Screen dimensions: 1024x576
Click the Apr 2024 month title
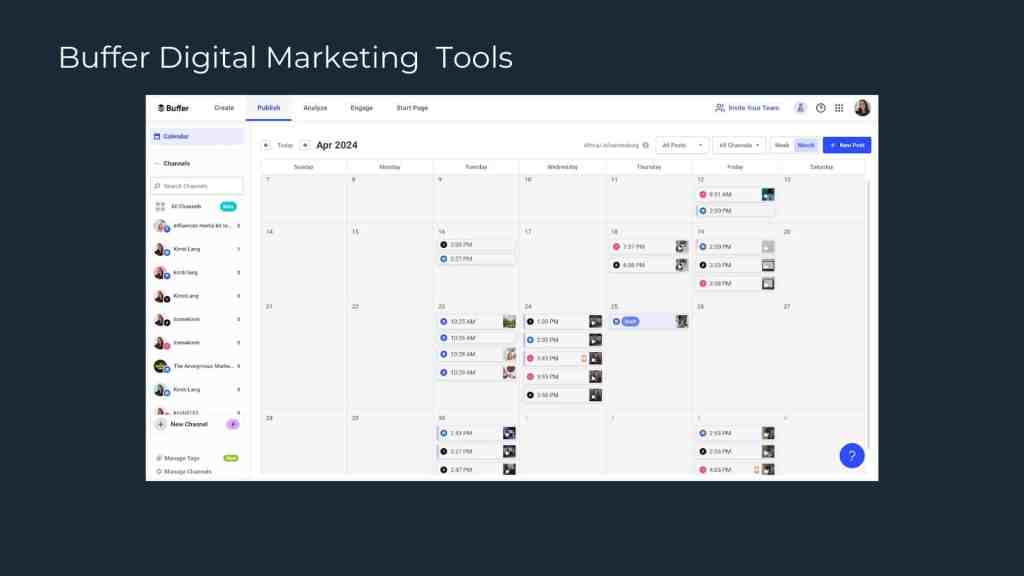coord(337,145)
